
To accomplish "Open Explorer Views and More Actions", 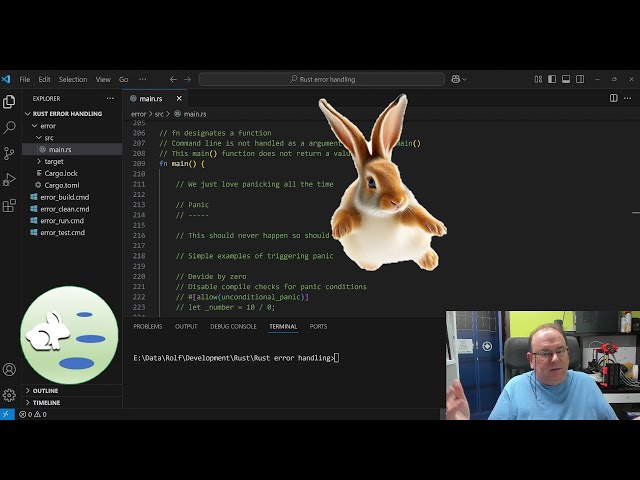I will [110, 98].
